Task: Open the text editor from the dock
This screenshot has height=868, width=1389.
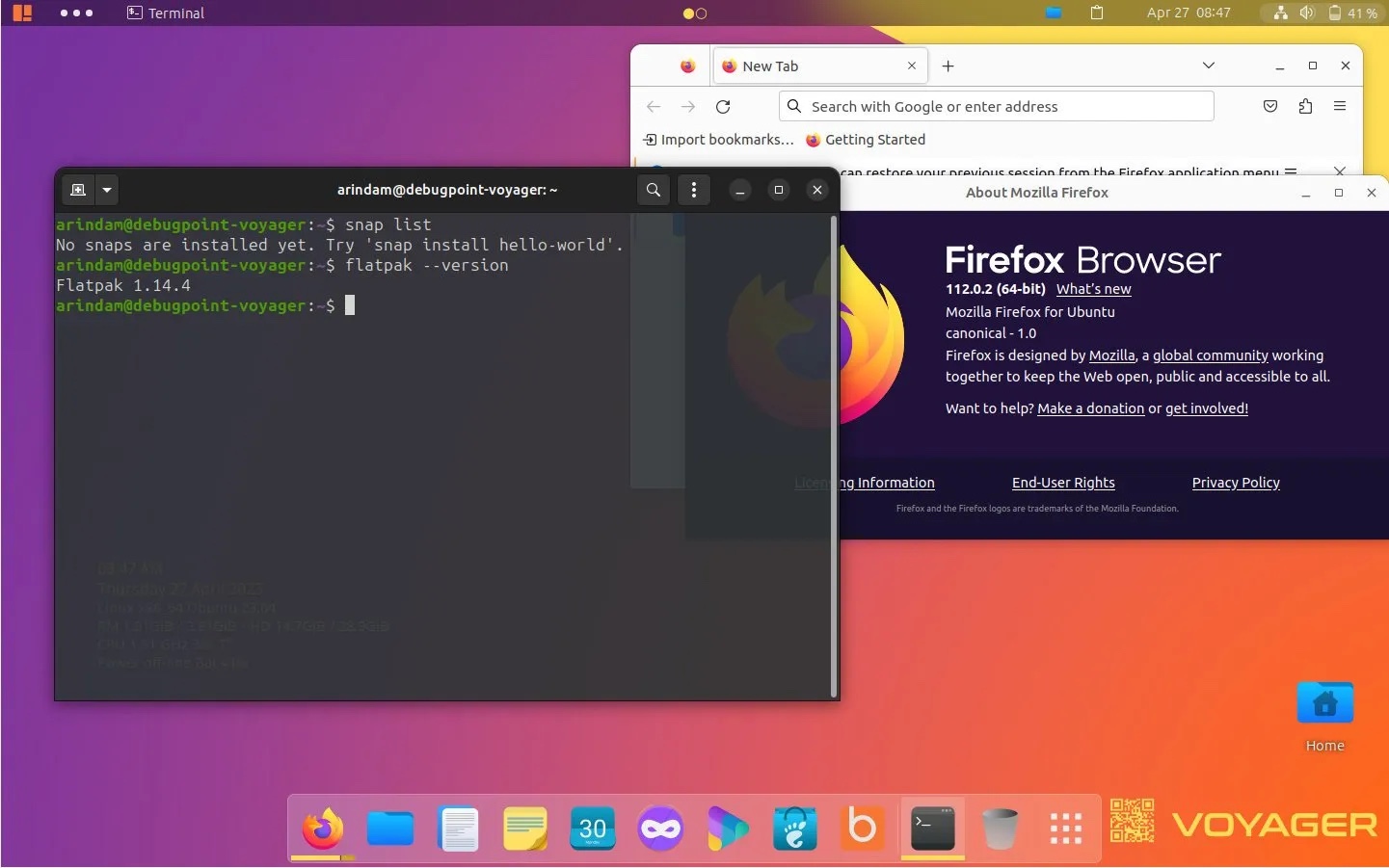Action: point(459,829)
